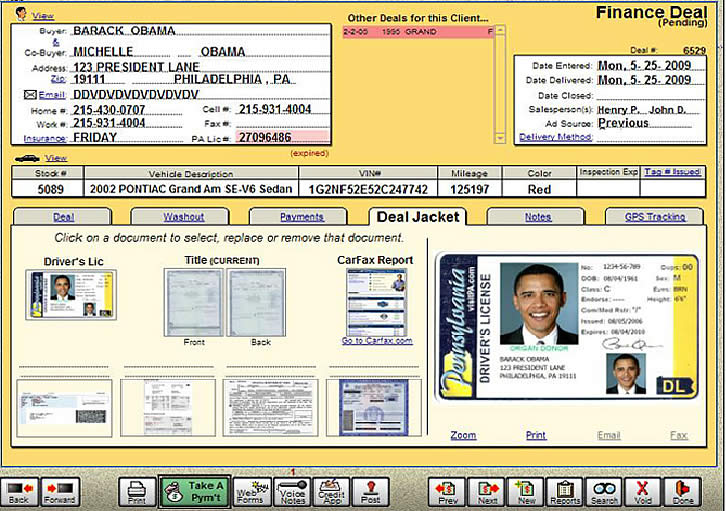Click the Back toolbar button
Viewport: 726px width, 511px height.
(20, 492)
